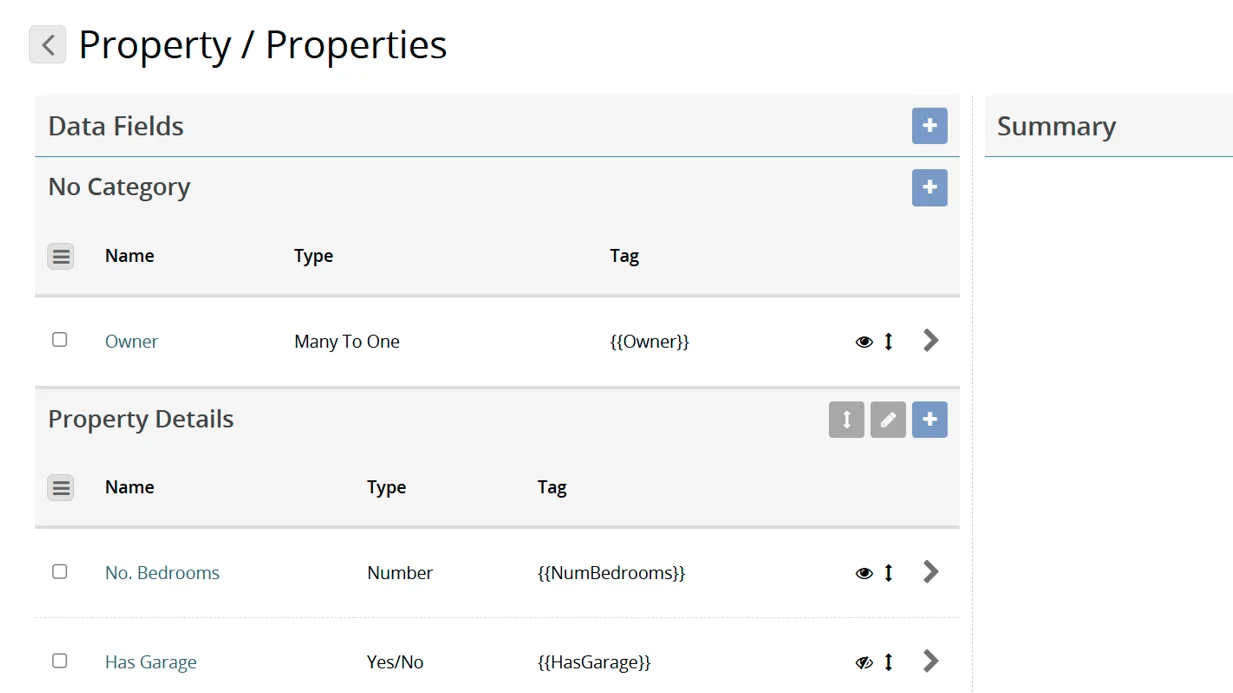The width and height of the screenshot is (1233, 693).
Task: Open the No Category table menu button
Action: tap(61, 257)
